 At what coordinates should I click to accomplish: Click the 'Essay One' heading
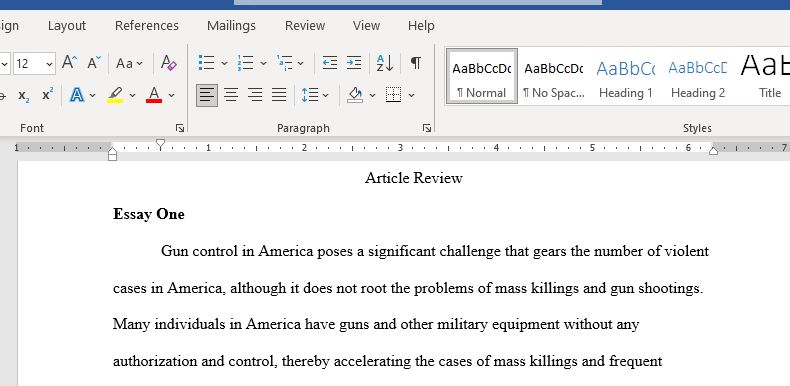[x=149, y=214]
